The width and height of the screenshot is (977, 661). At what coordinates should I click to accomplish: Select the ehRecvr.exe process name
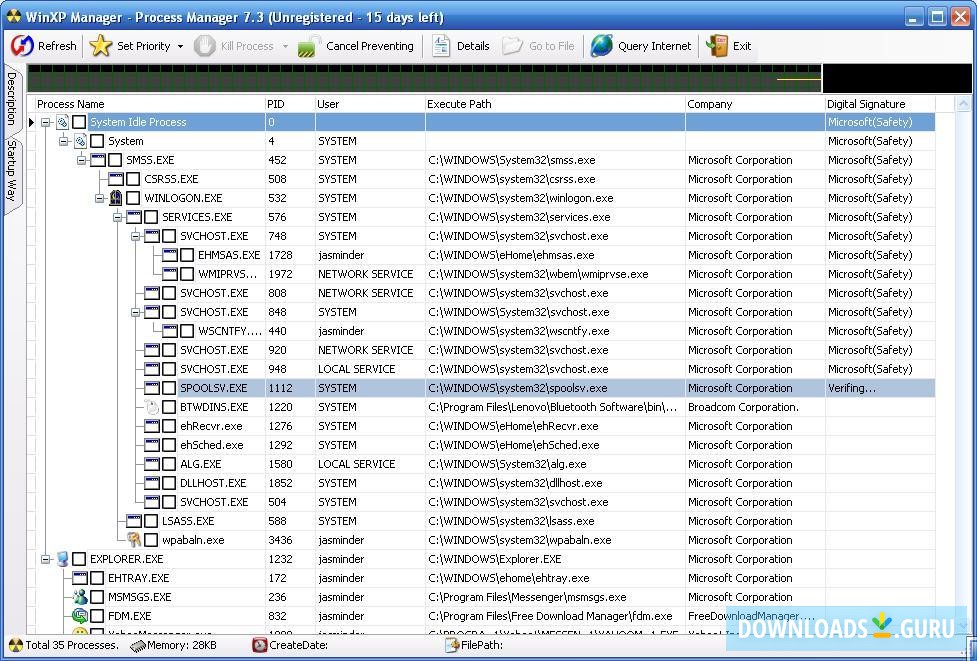point(211,426)
